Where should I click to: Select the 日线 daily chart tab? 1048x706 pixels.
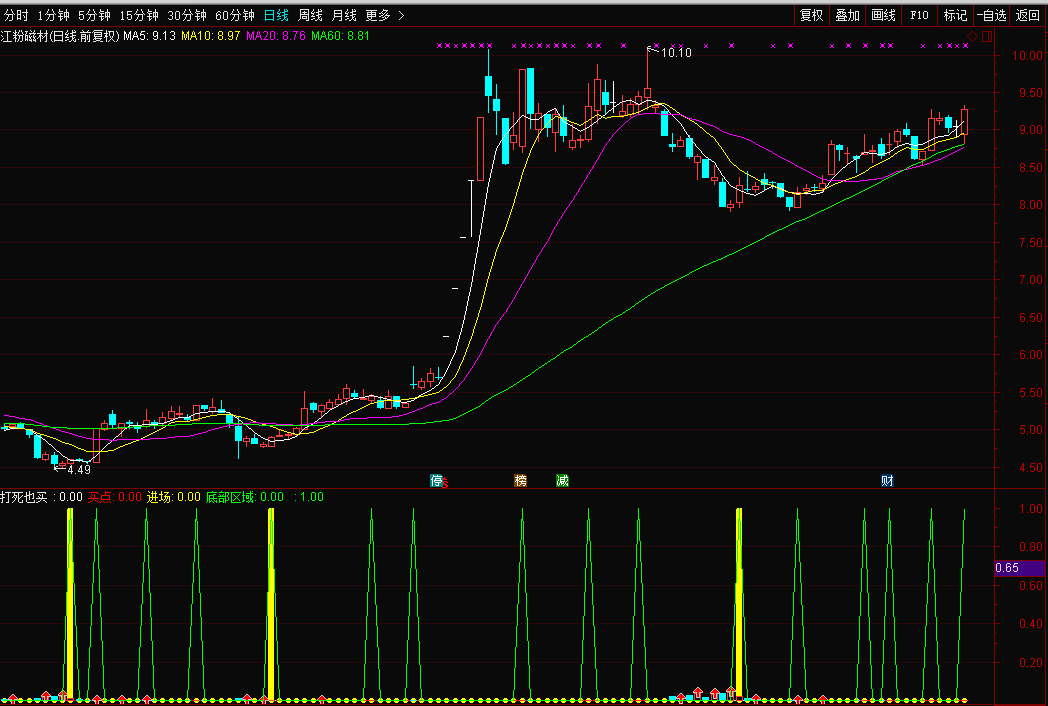click(x=276, y=15)
